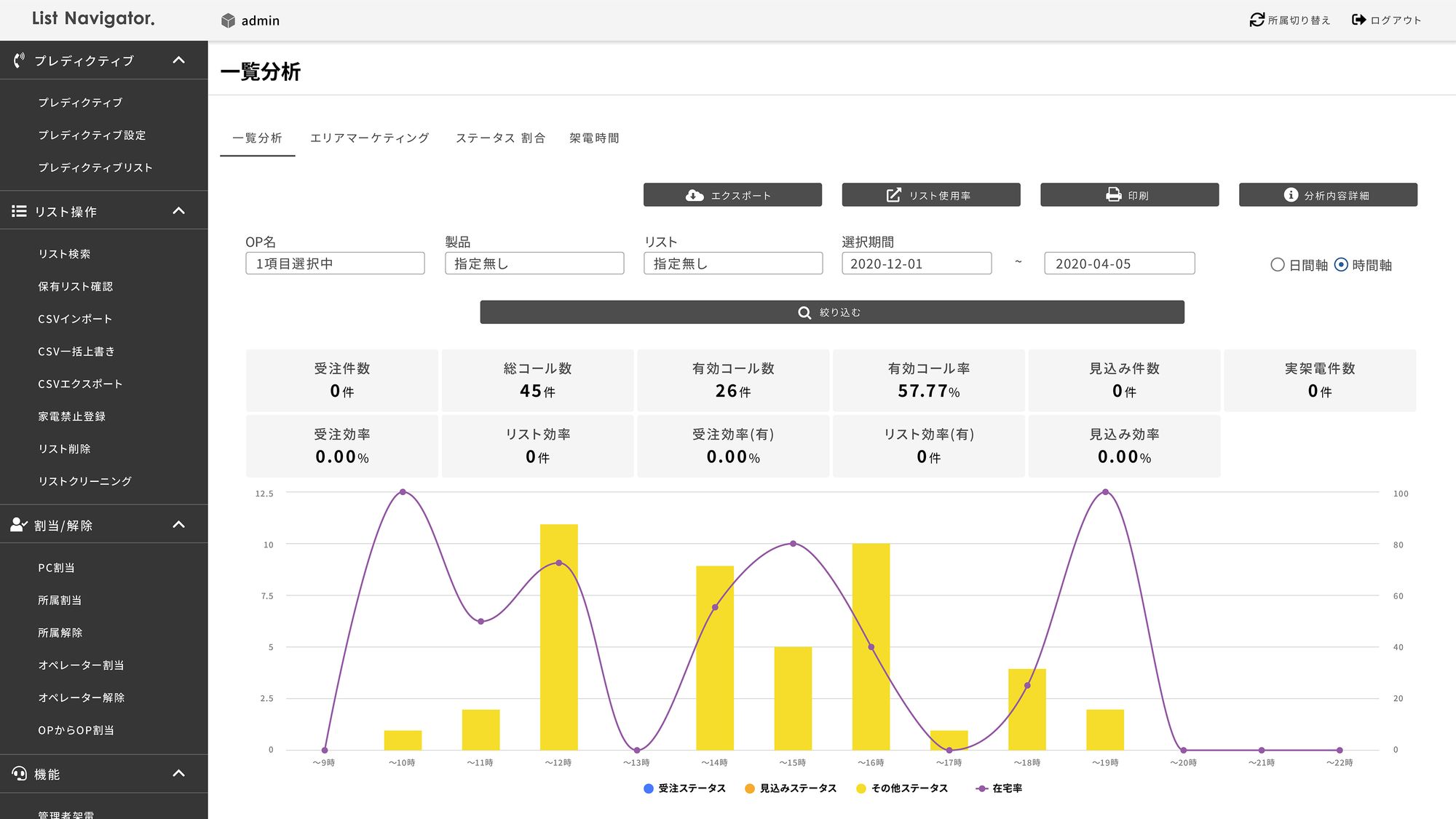Open オペレーター割当 in the sidebar
Image resolution: width=1456 pixels, height=819 pixels.
click(x=81, y=665)
